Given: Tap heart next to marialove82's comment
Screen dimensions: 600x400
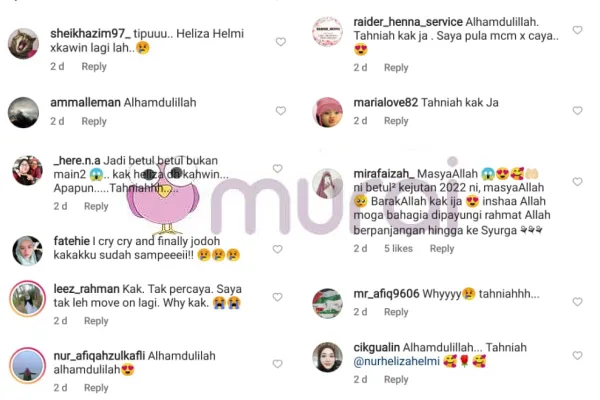Looking at the screenshot, I should point(577,111).
